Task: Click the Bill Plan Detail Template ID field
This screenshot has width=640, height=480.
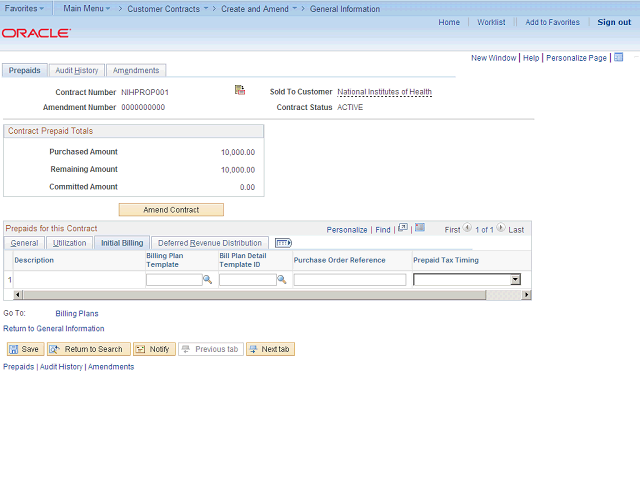Action: (248, 280)
